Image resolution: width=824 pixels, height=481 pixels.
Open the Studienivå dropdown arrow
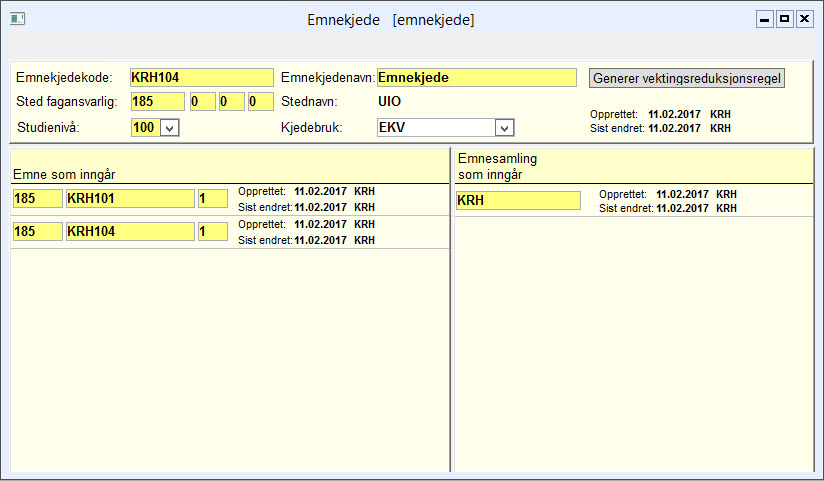coord(169,128)
